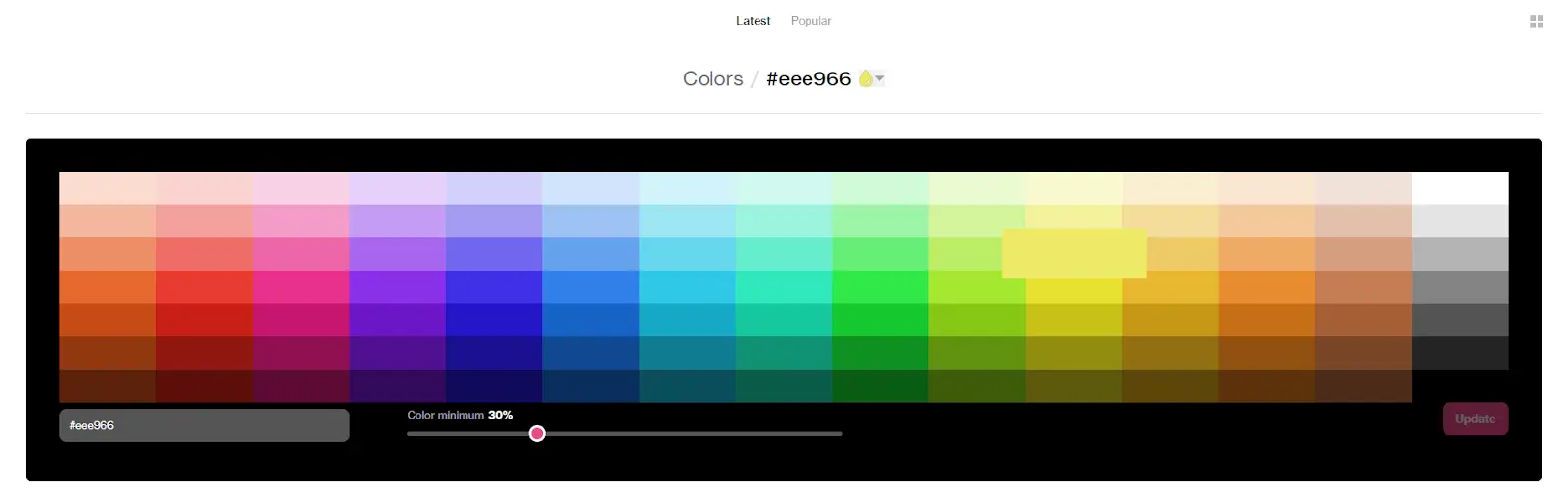Switch to the Latest tab
1568x493 pixels.
tap(753, 21)
